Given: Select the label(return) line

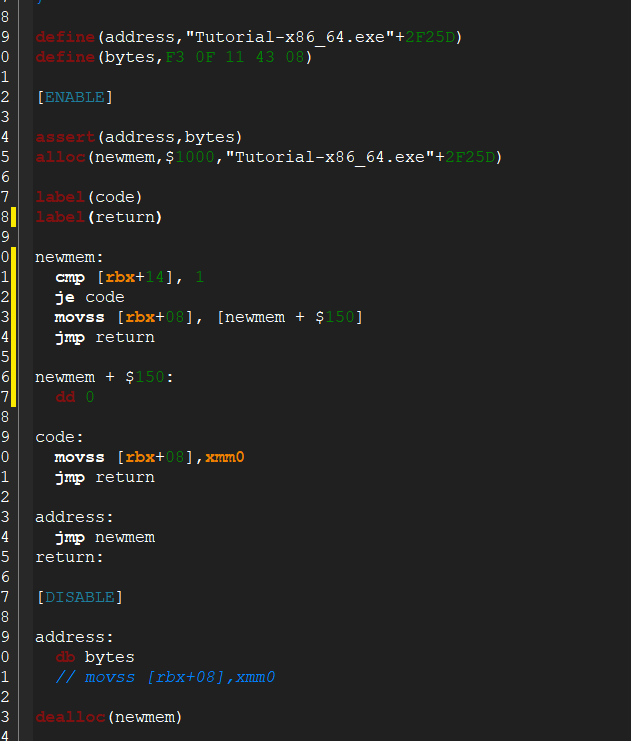Looking at the screenshot, I should pos(98,217).
